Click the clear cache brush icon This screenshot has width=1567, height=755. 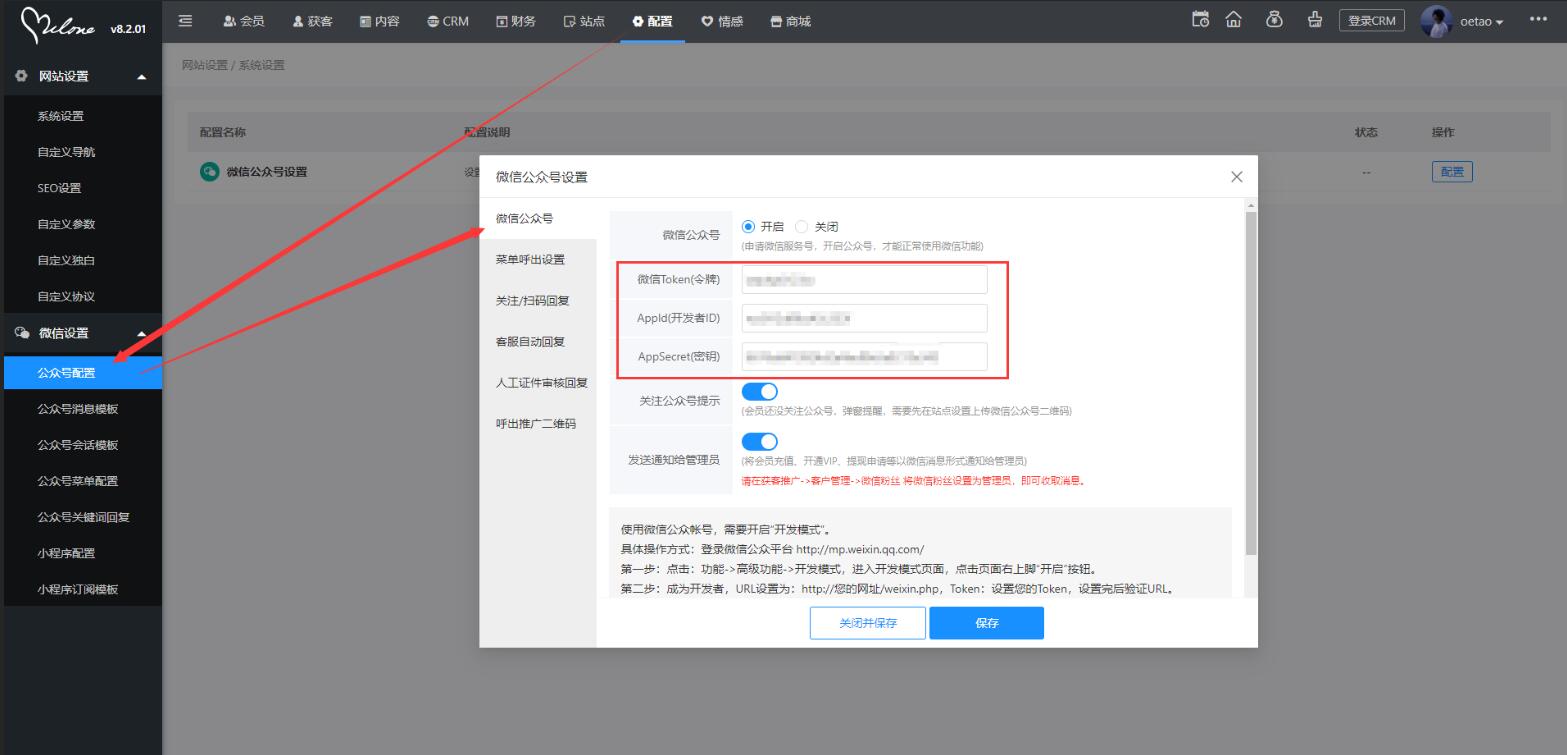(x=1315, y=20)
